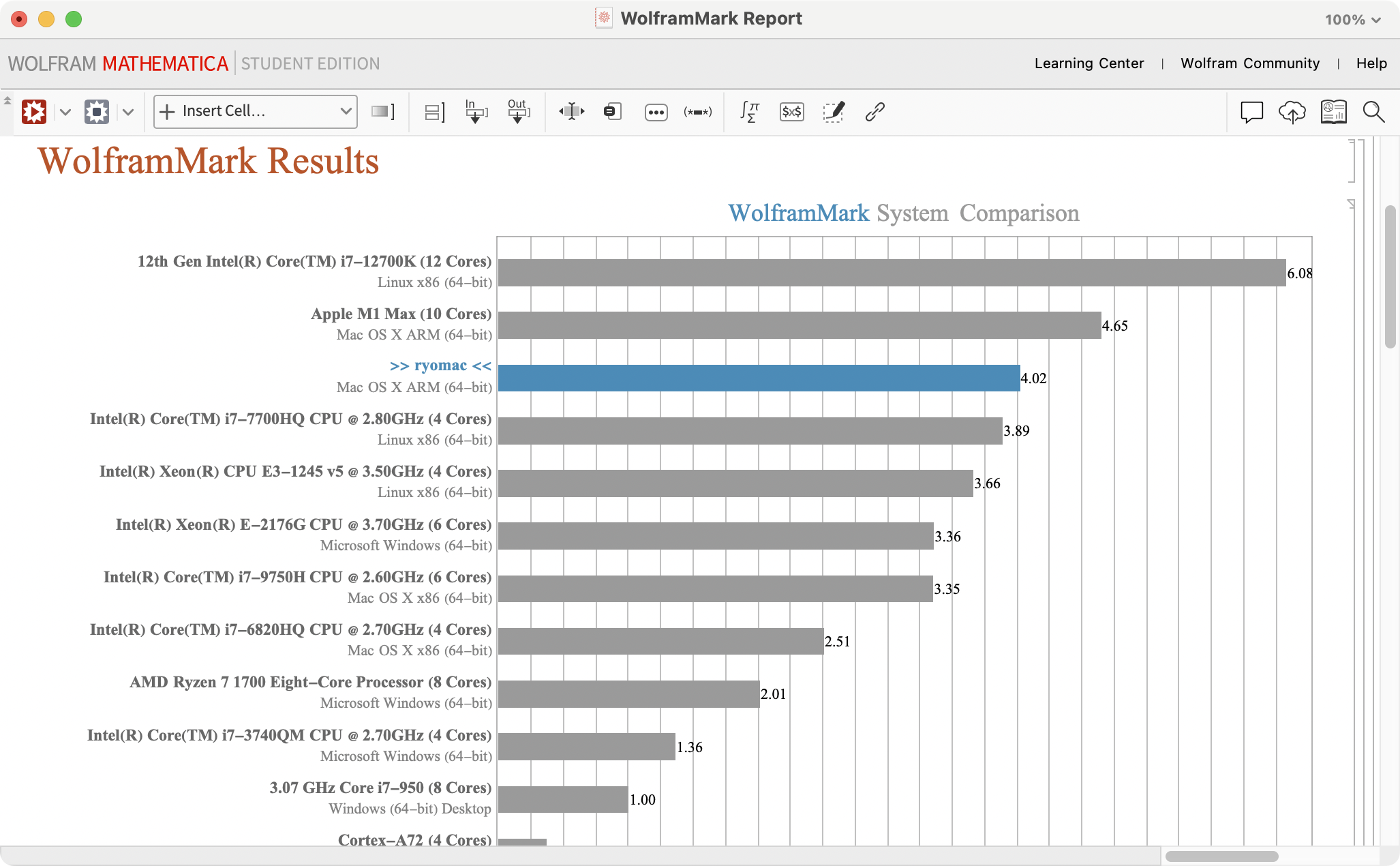1400x866 pixels.
Task: Select the title cell bracket at the right edge
Action: (1352, 161)
